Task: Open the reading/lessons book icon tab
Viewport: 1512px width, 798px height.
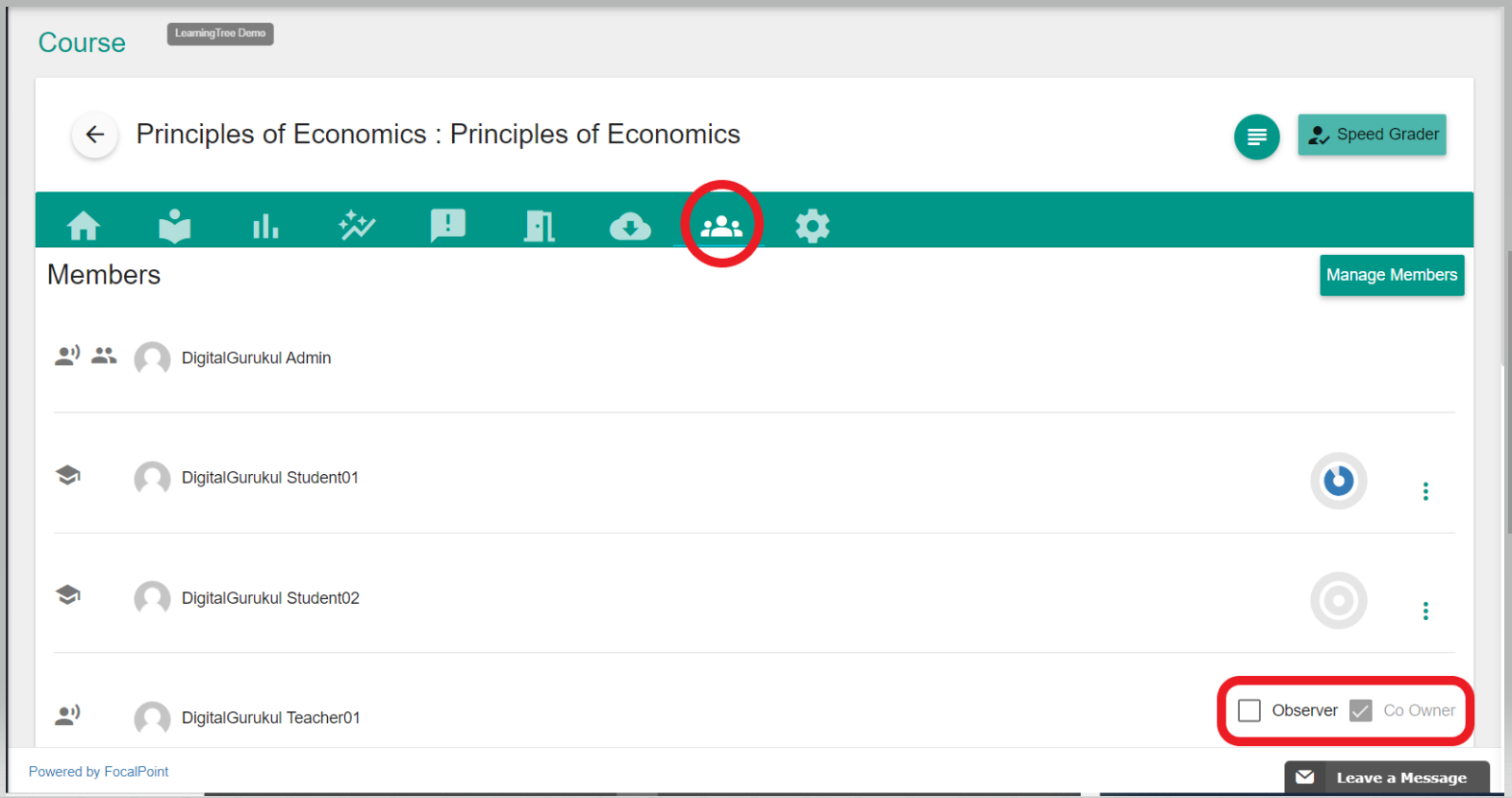Action: click(x=175, y=226)
